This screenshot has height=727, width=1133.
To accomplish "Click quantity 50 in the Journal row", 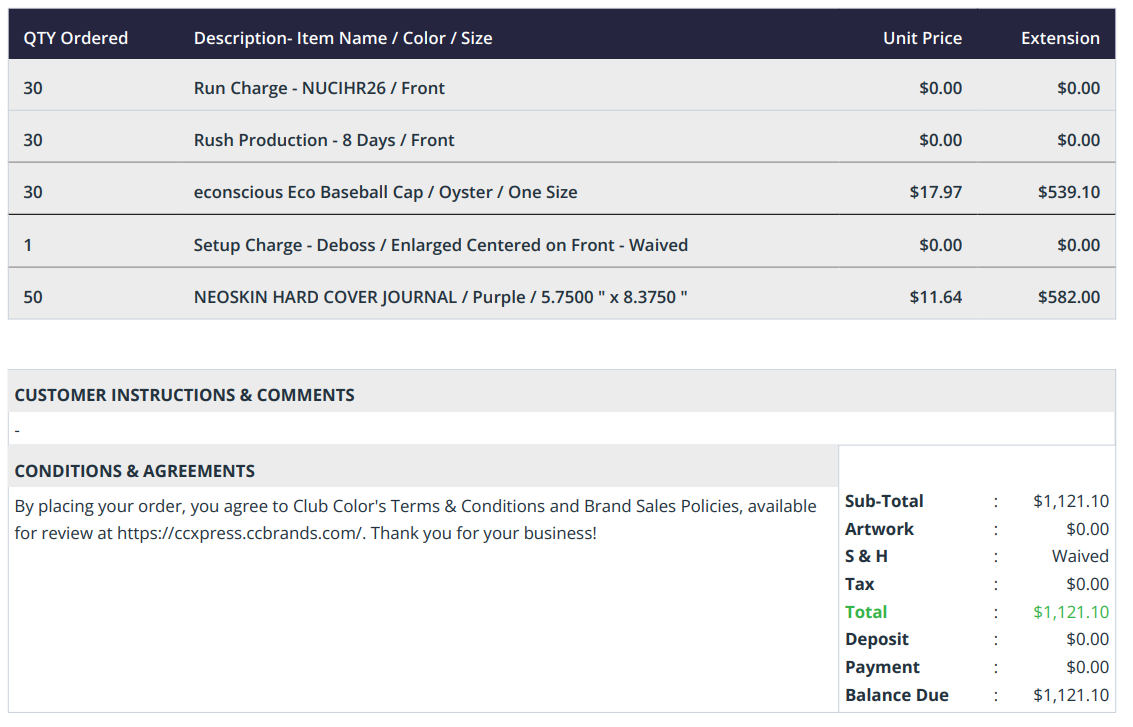I will 33,297.
